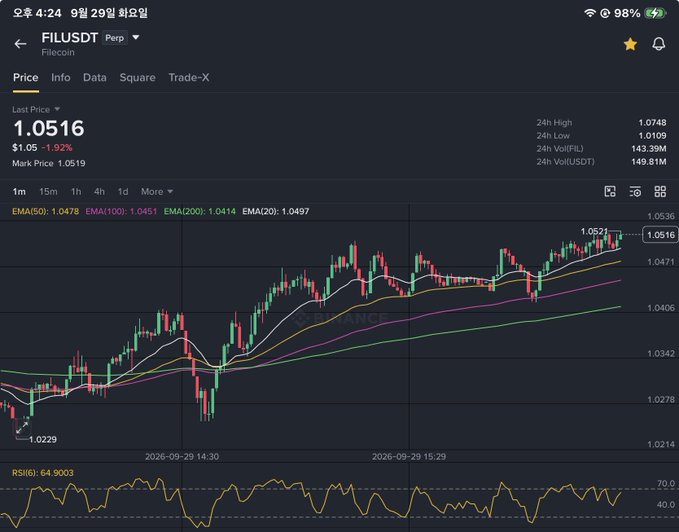Viewport: 679px width, 532px height.
Task: Tap the battery charging indicator
Action: (x=655, y=13)
